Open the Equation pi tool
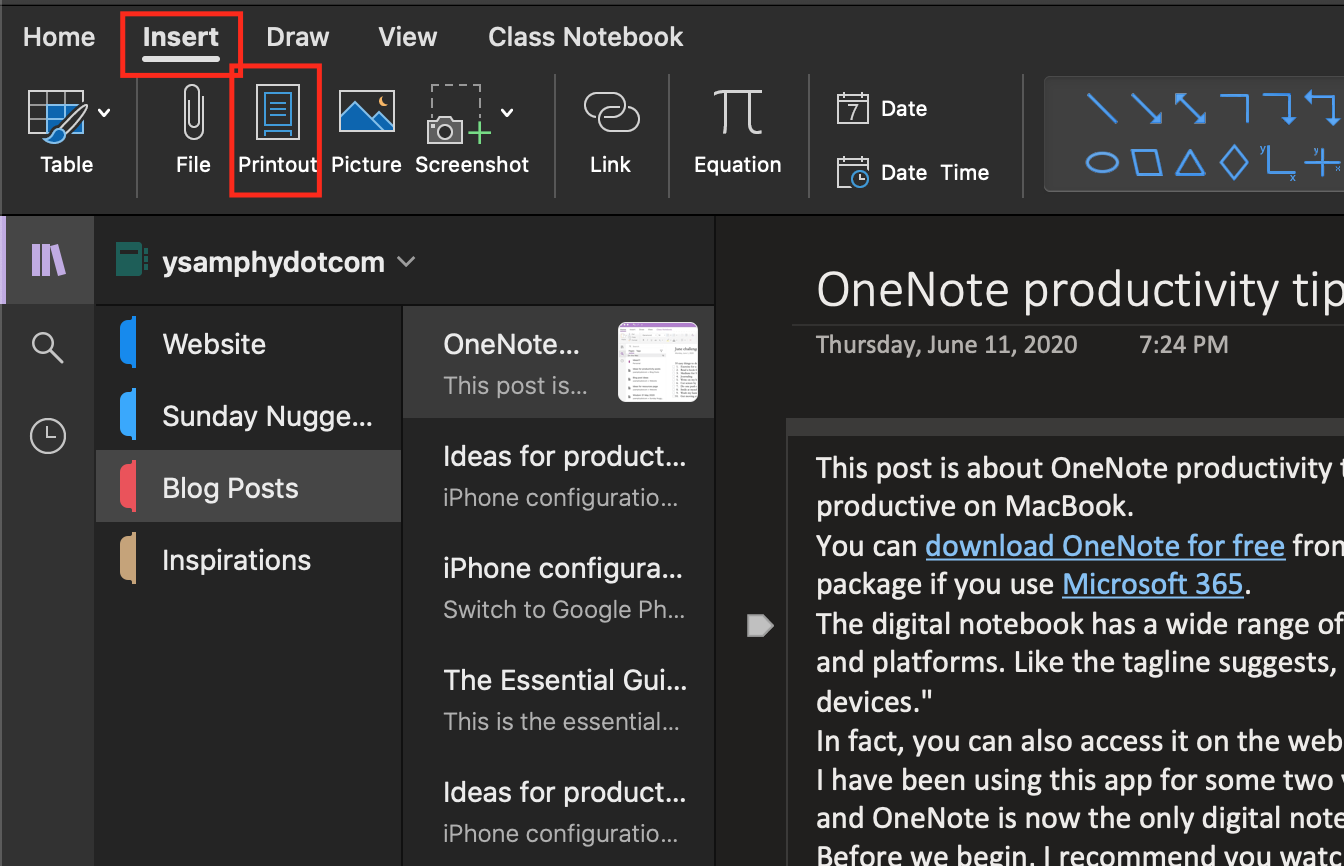The width and height of the screenshot is (1344, 866). pyautogui.click(x=738, y=130)
